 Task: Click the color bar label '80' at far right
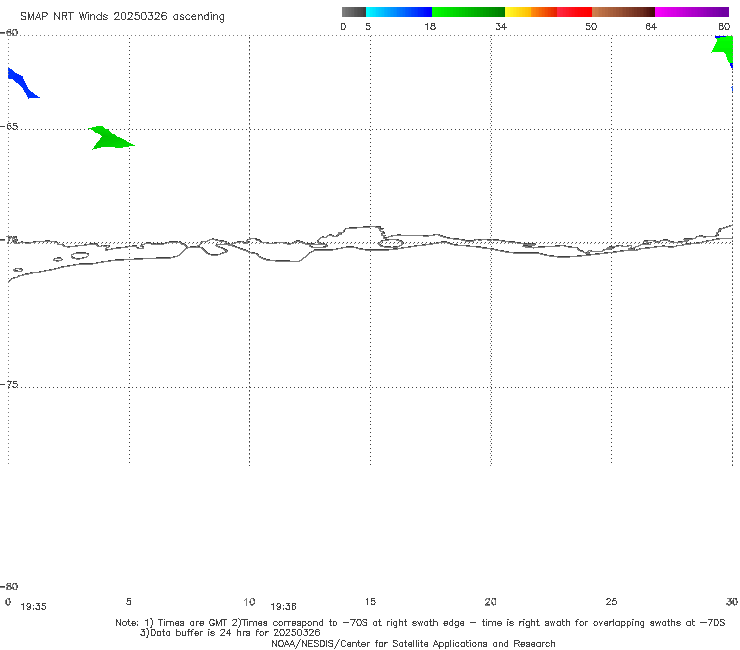click(724, 26)
